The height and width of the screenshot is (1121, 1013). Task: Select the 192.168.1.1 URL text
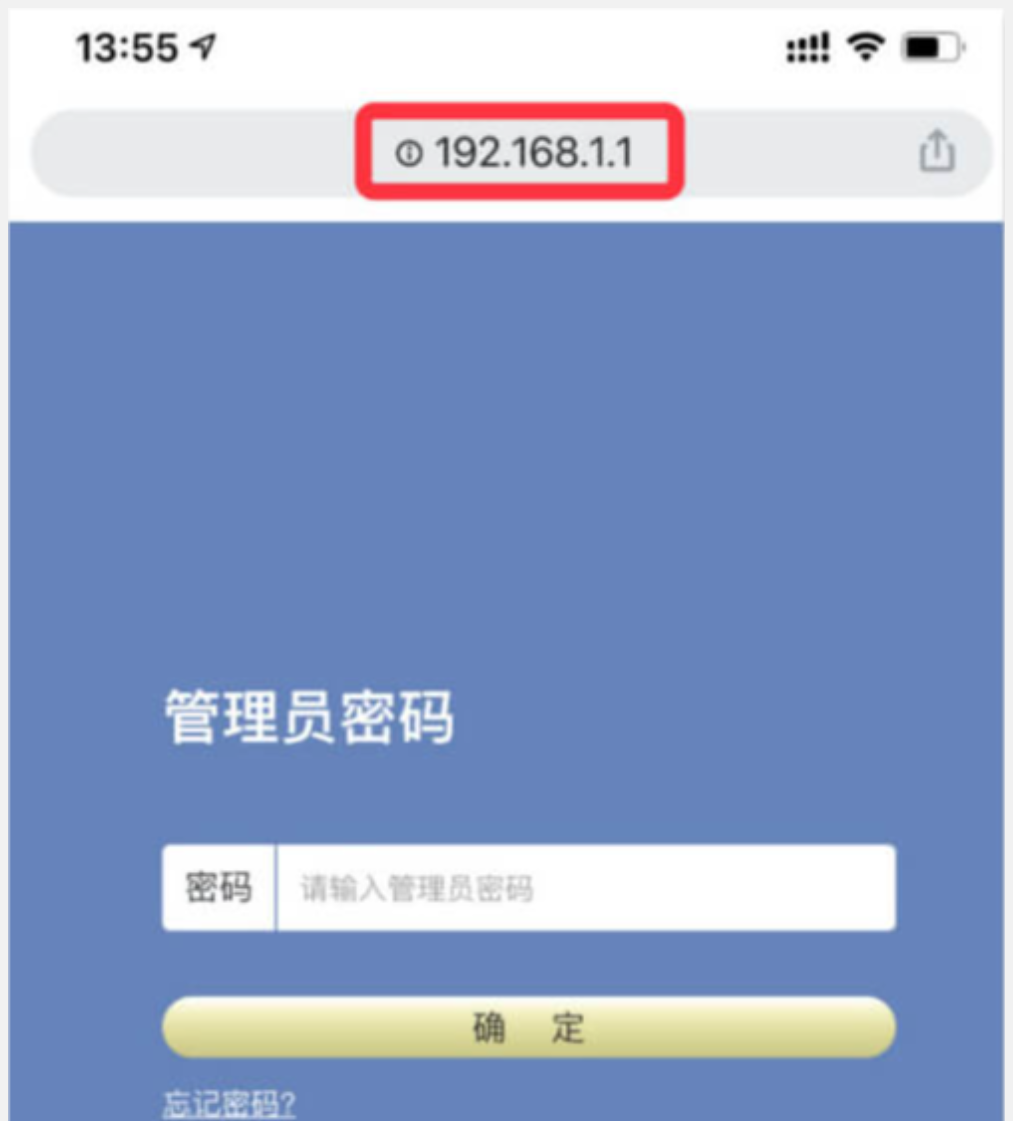[x=534, y=153]
